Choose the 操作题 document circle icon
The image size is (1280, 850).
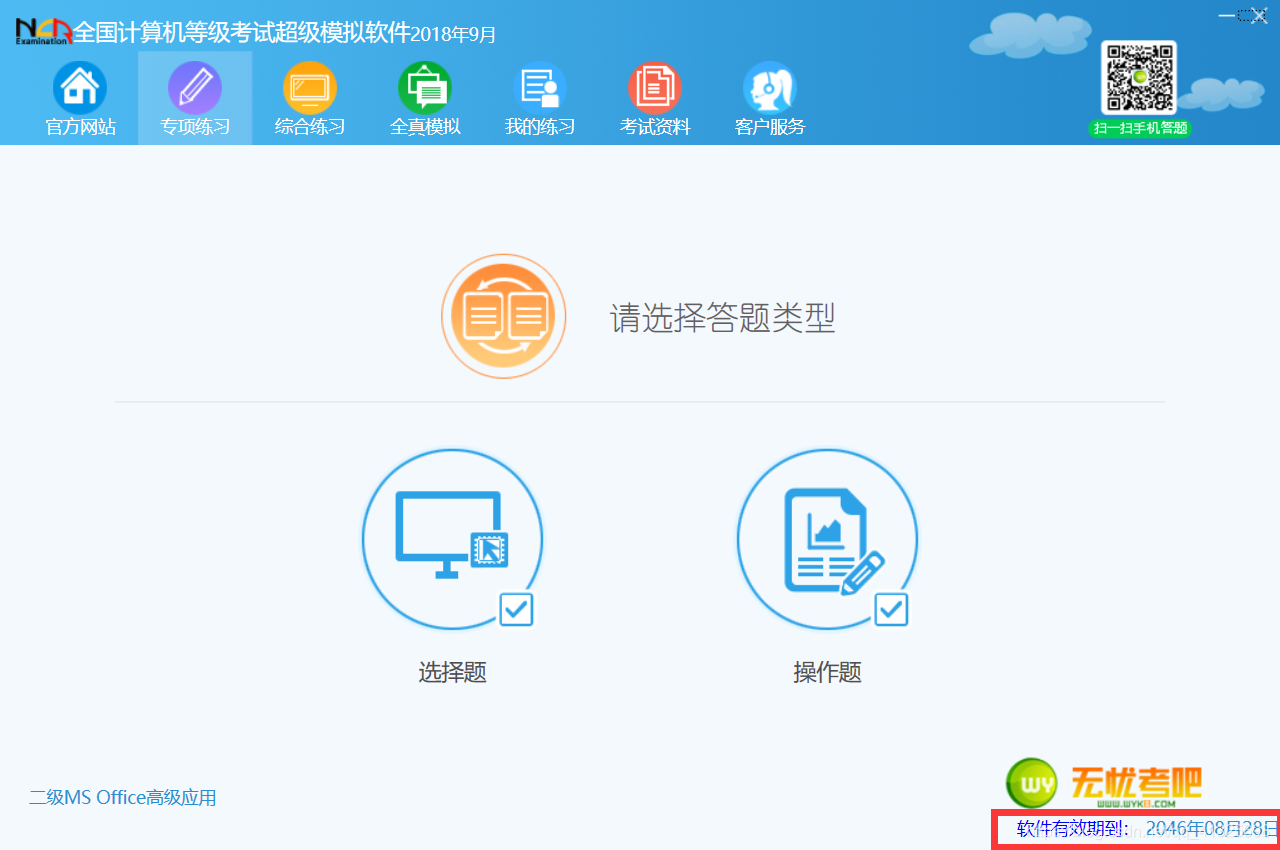pos(827,540)
